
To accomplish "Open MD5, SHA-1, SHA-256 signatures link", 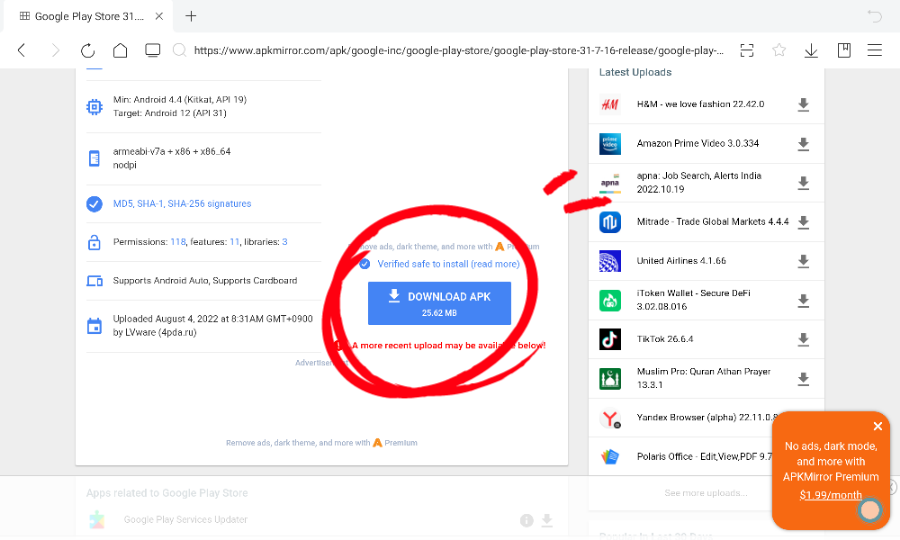I will pos(182,204).
